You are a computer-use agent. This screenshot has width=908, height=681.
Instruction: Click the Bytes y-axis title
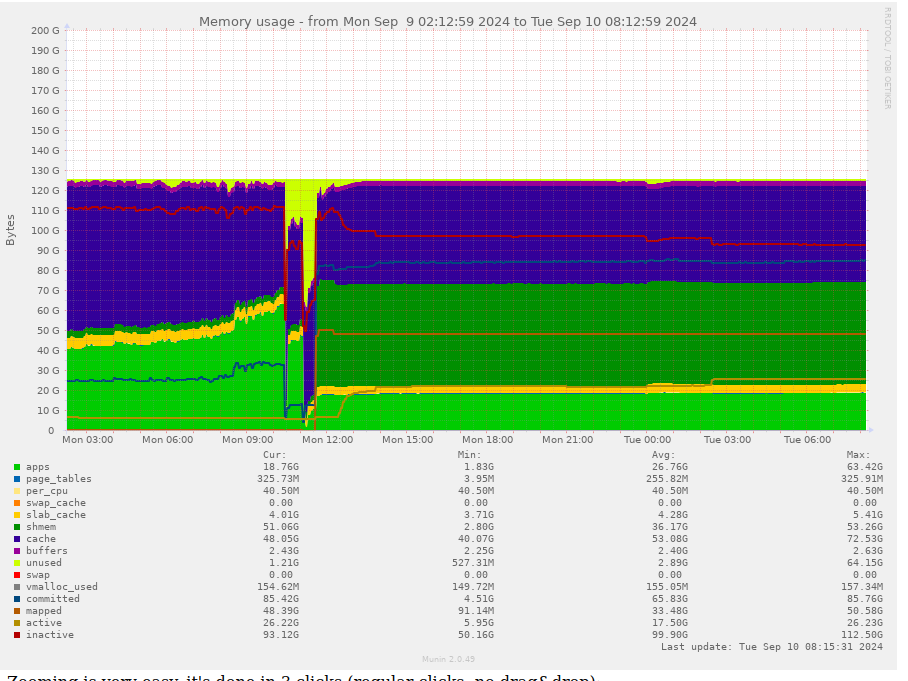[10, 230]
